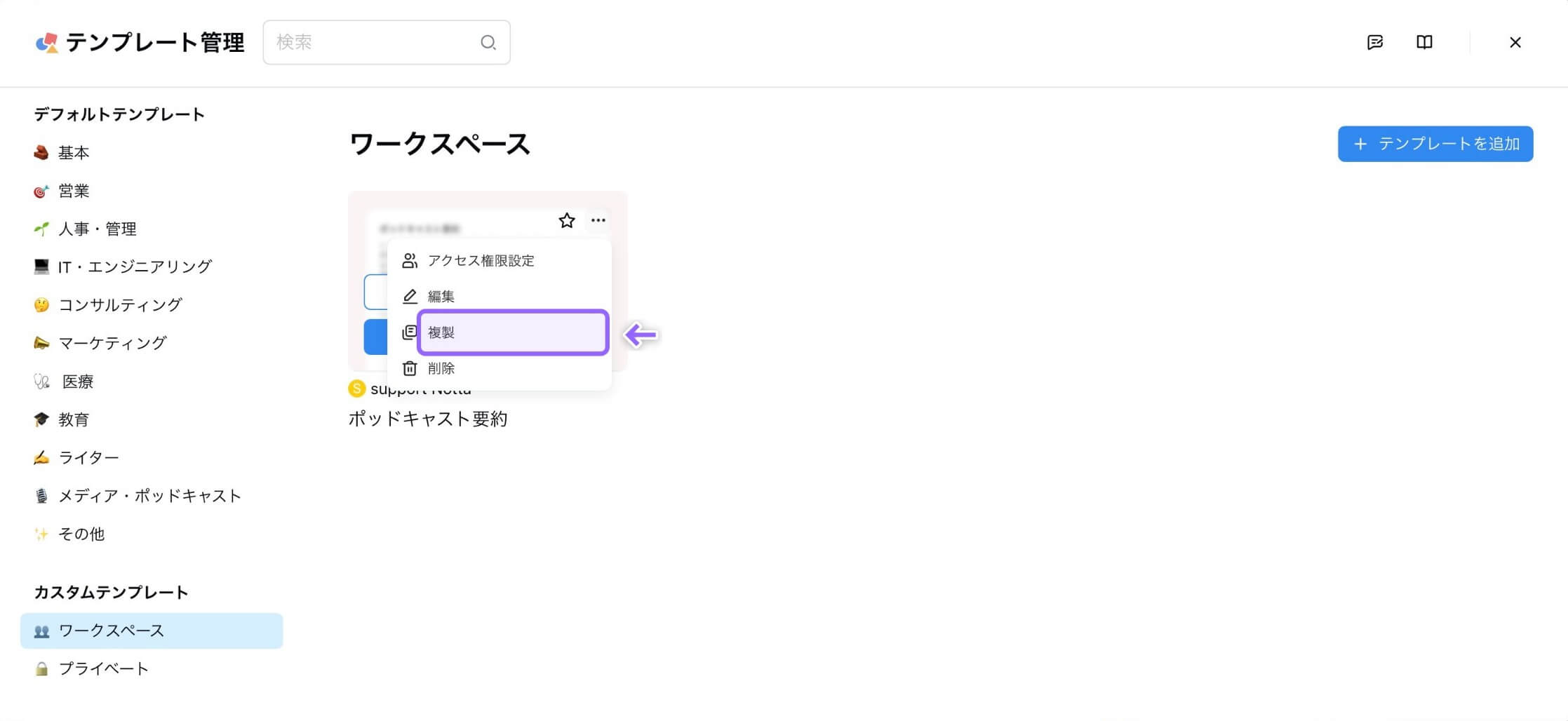This screenshot has width=1568, height=721.
Task: Select 編集 in the context menu
Action: click(500, 297)
